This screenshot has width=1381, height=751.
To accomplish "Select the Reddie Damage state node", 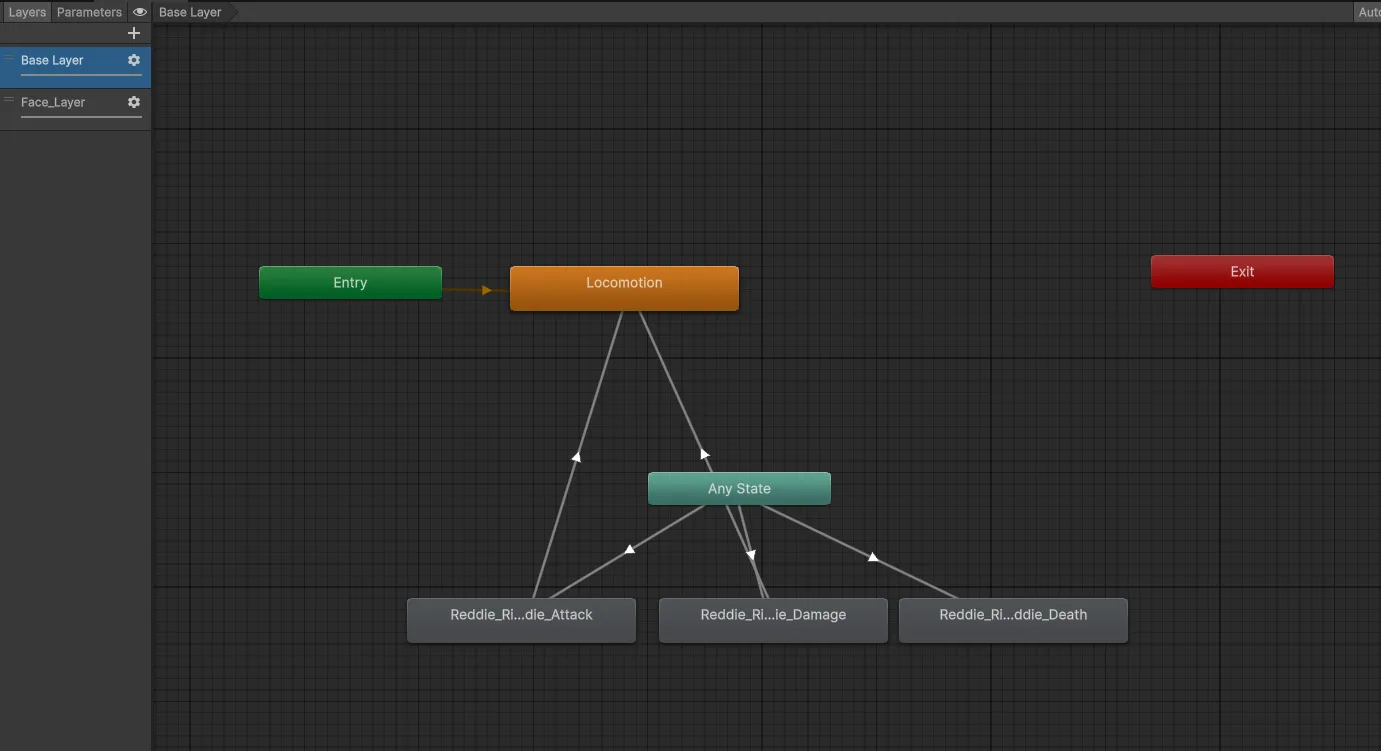I will click(773, 620).
